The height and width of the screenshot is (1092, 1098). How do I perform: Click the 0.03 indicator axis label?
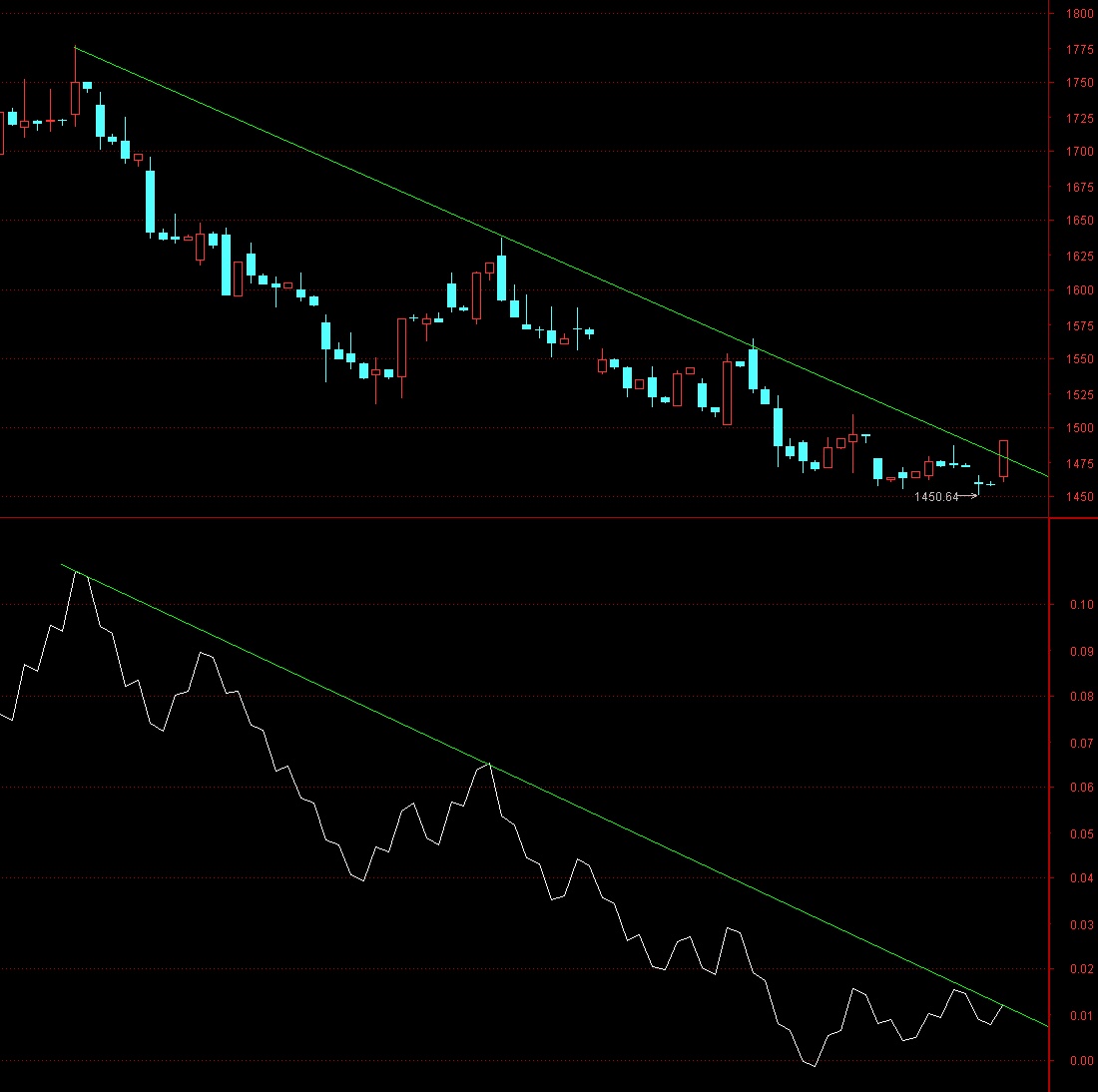point(1081,926)
